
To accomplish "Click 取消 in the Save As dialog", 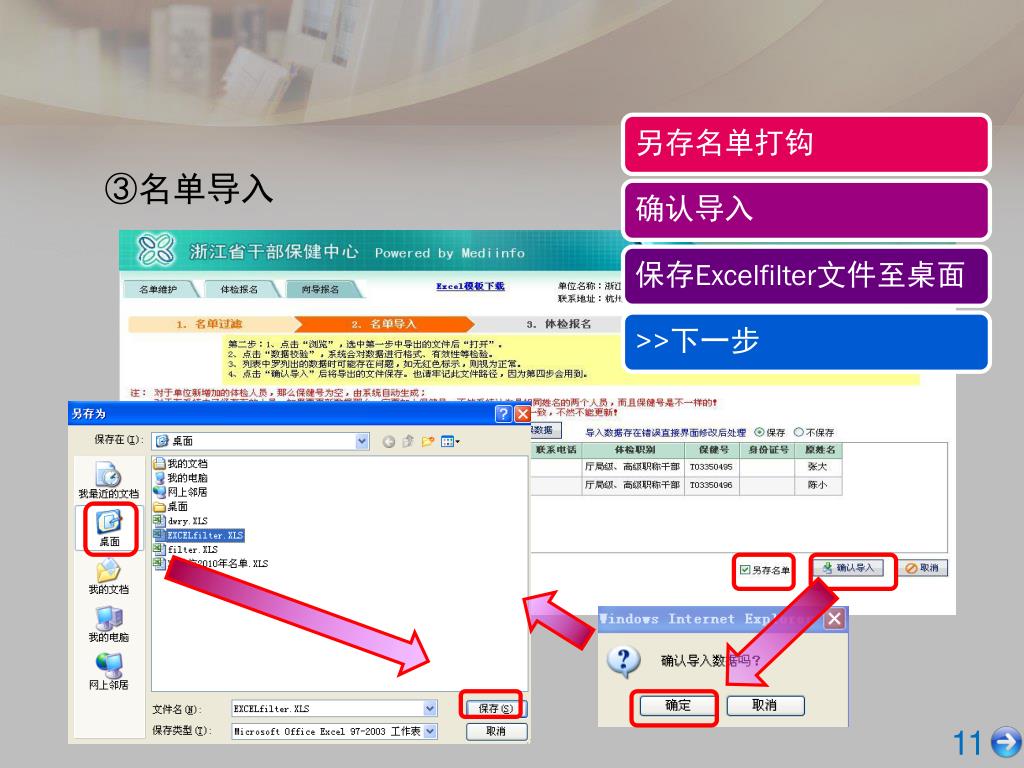I will 496,731.
